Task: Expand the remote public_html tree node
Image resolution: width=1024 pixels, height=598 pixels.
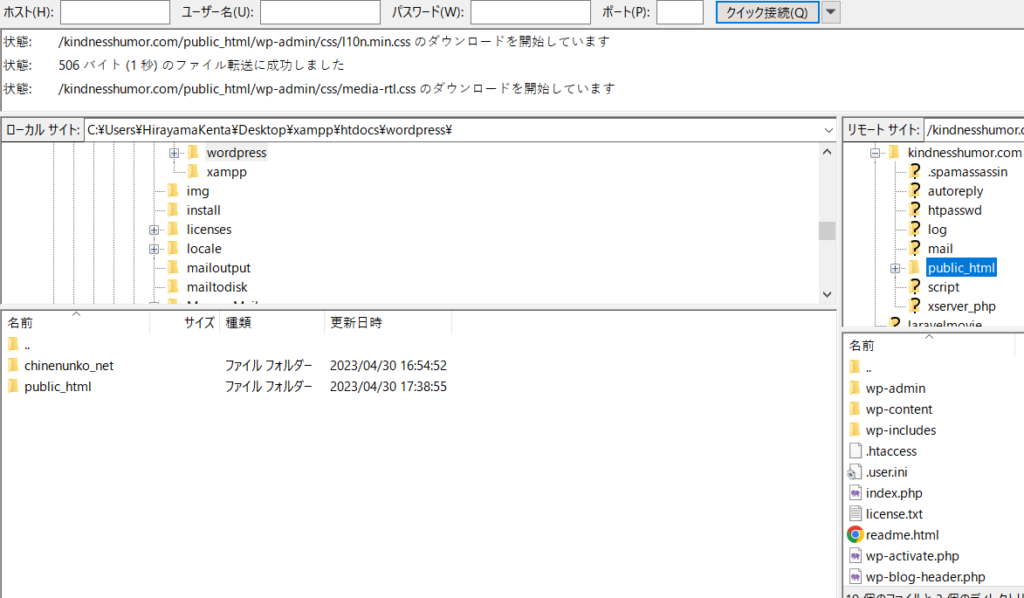Action: tap(895, 268)
